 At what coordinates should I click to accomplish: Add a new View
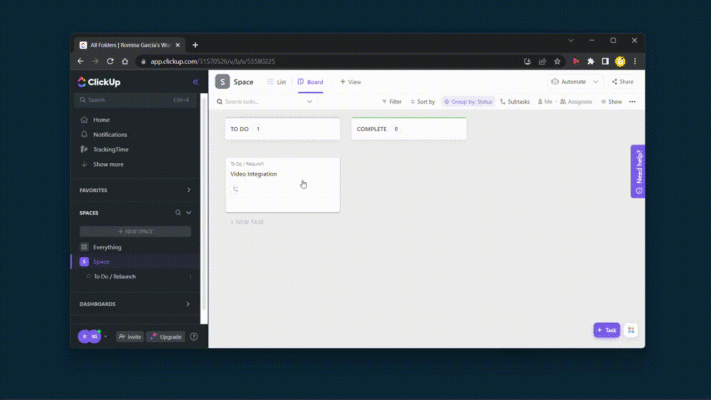click(351, 82)
